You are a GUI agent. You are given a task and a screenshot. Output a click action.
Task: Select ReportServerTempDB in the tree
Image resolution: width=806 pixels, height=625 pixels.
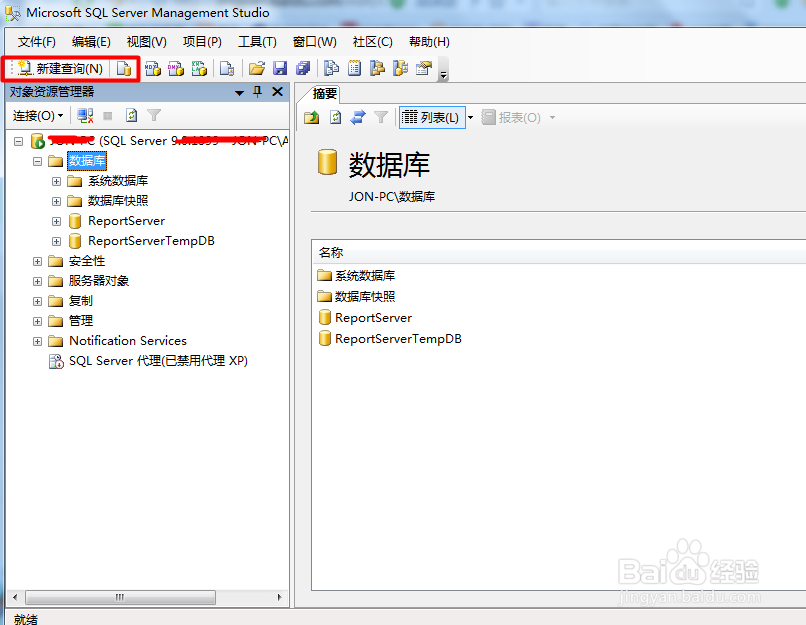tap(151, 241)
